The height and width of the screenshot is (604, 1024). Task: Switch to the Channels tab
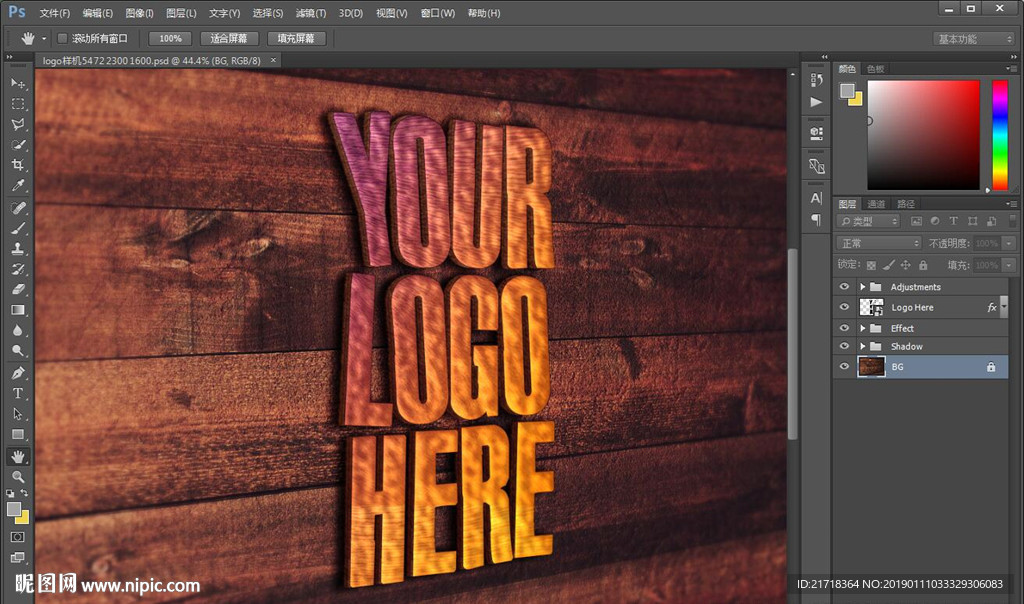click(x=876, y=204)
